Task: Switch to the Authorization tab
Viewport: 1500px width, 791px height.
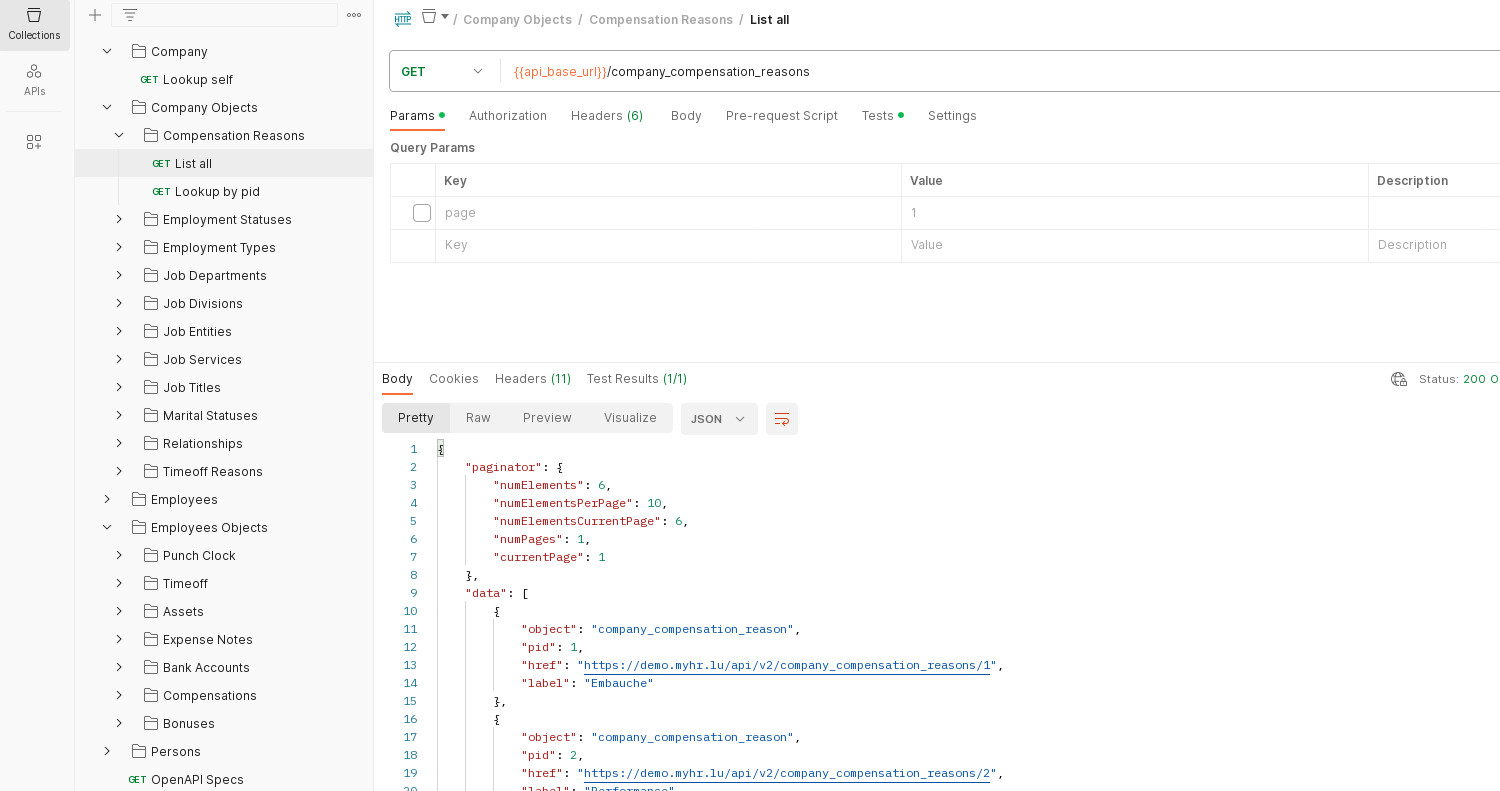Action: click(x=508, y=116)
